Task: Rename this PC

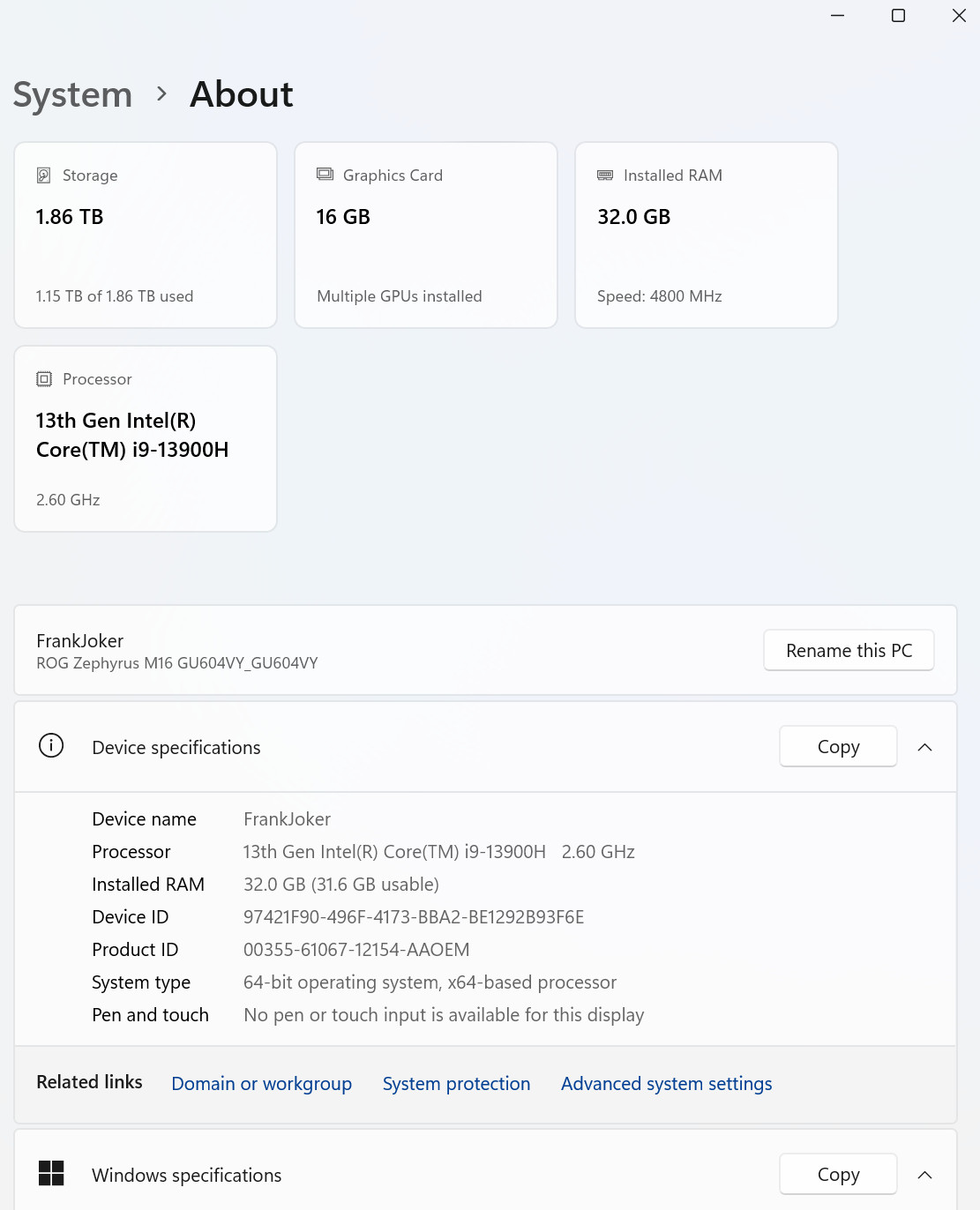Action: pos(849,651)
